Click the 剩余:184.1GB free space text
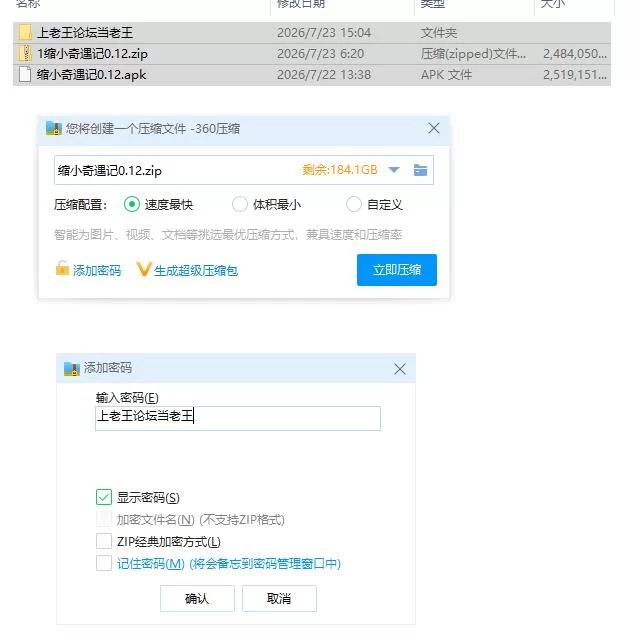The height and width of the screenshot is (639, 634). coord(340,170)
